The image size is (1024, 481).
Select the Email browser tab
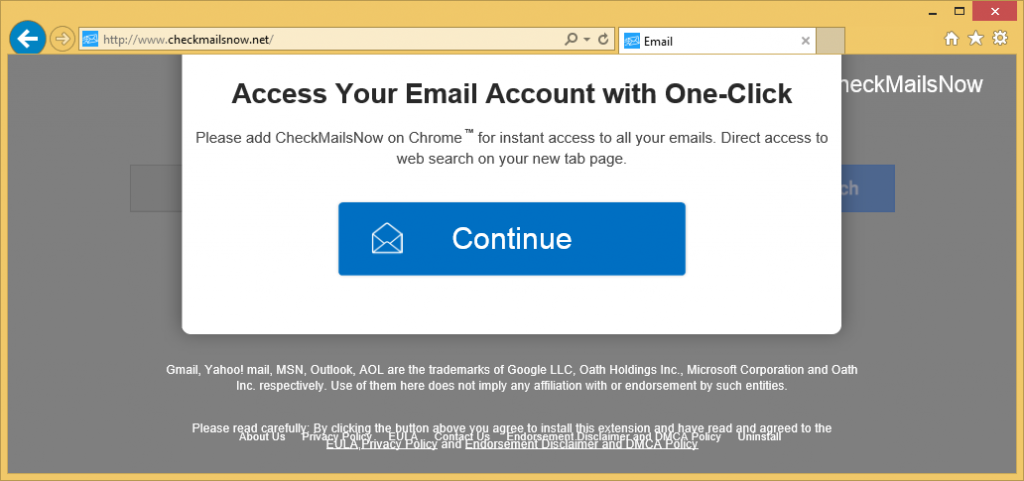pyautogui.click(x=700, y=41)
